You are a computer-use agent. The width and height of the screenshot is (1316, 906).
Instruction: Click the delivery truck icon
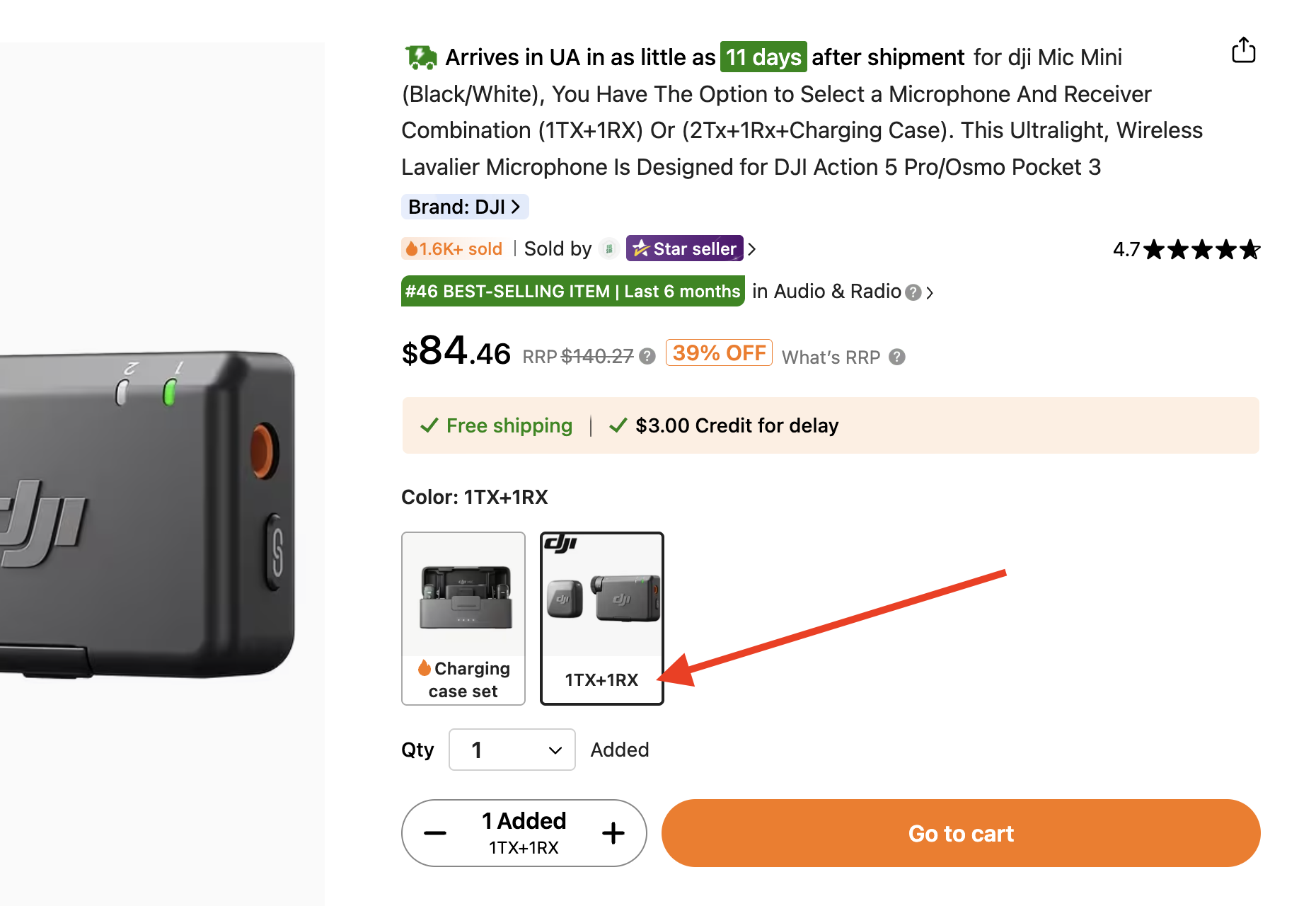pyautogui.click(x=421, y=57)
